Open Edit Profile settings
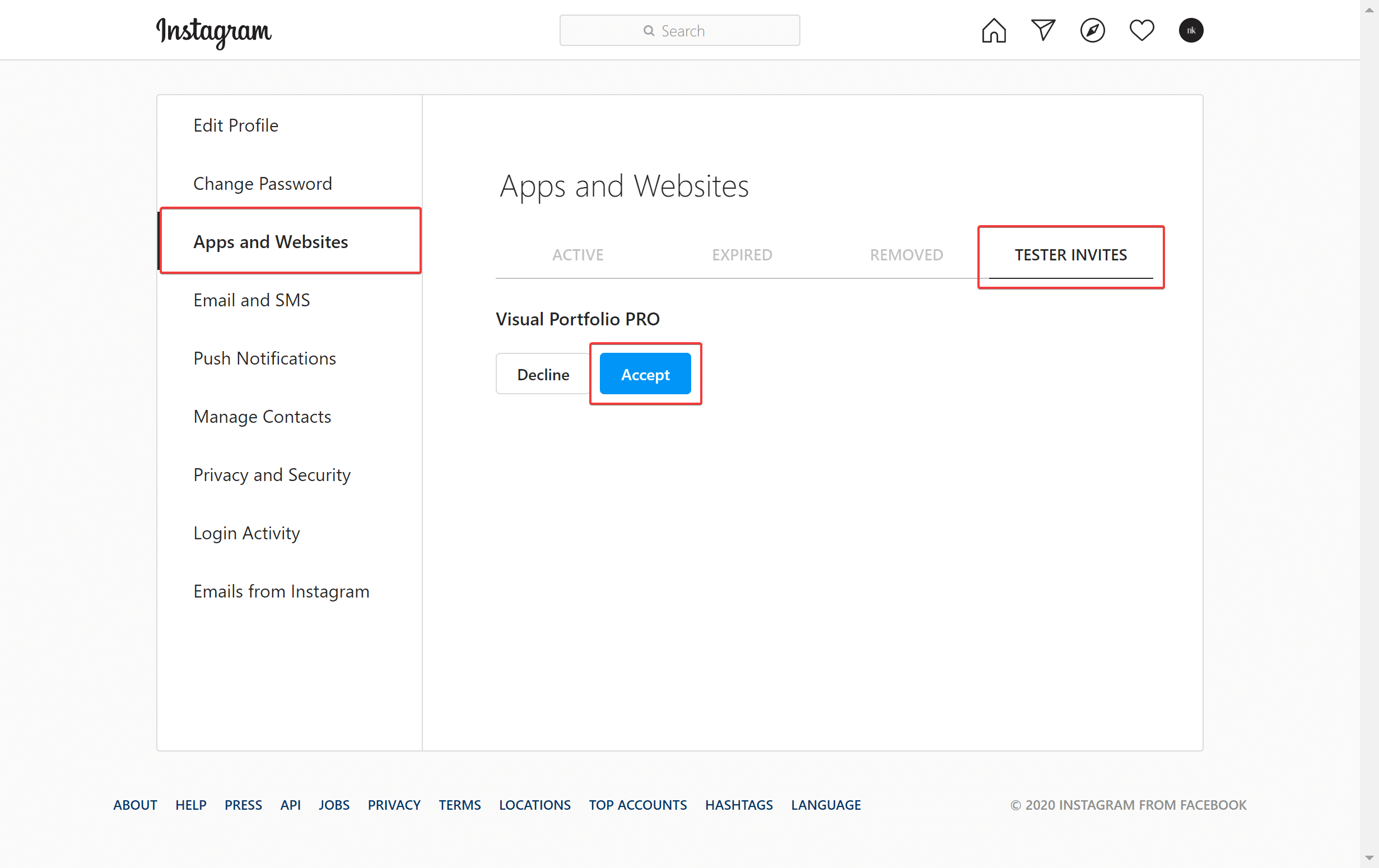 pyautogui.click(x=236, y=125)
